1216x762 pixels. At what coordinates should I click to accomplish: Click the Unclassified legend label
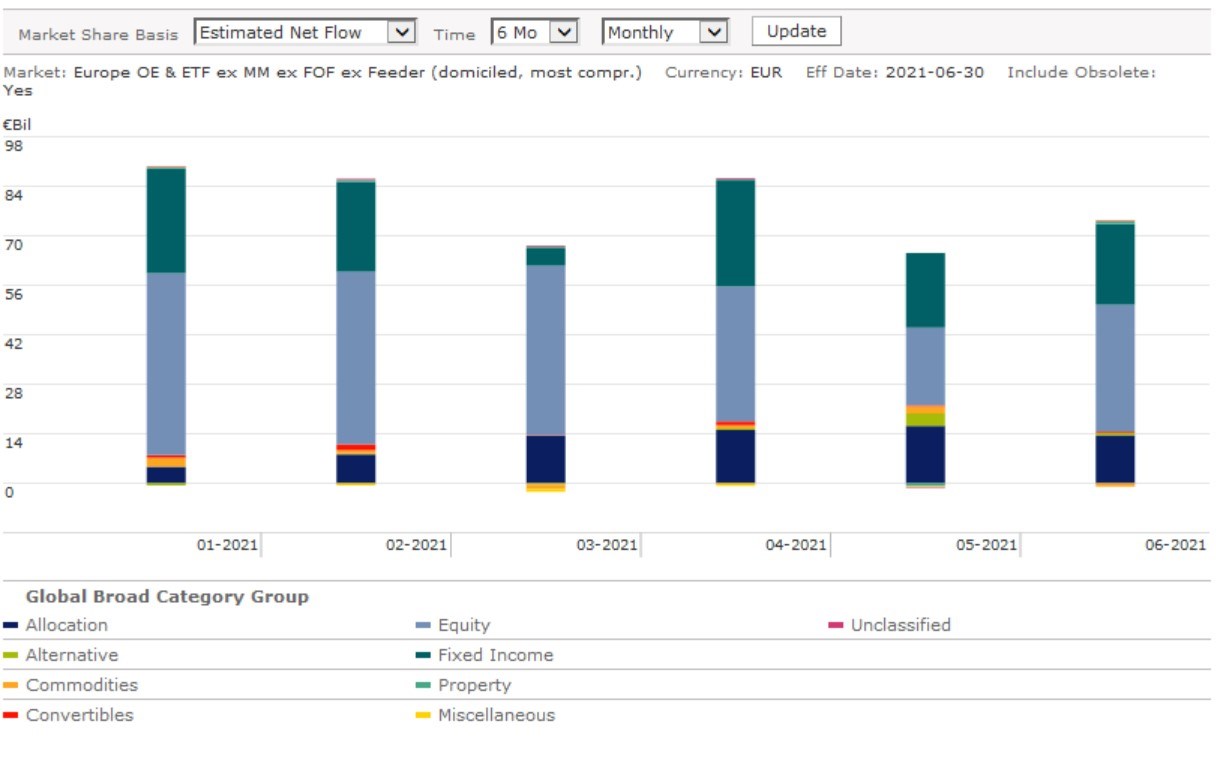point(900,625)
